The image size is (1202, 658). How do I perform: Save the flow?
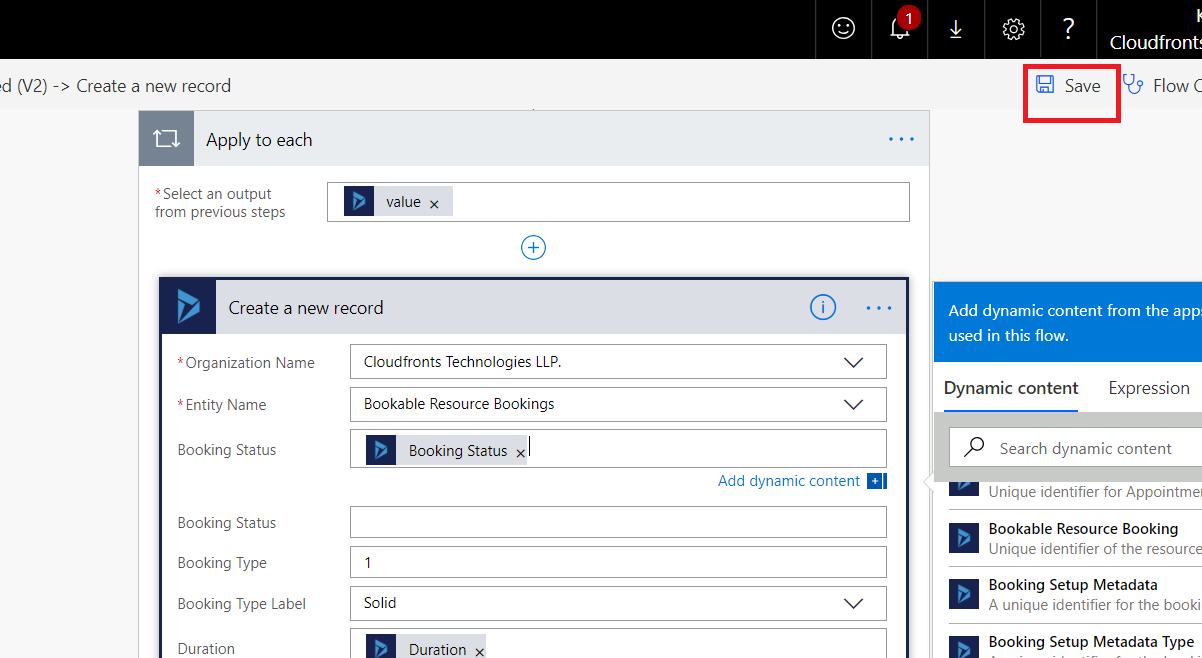click(x=1069, y=86)
